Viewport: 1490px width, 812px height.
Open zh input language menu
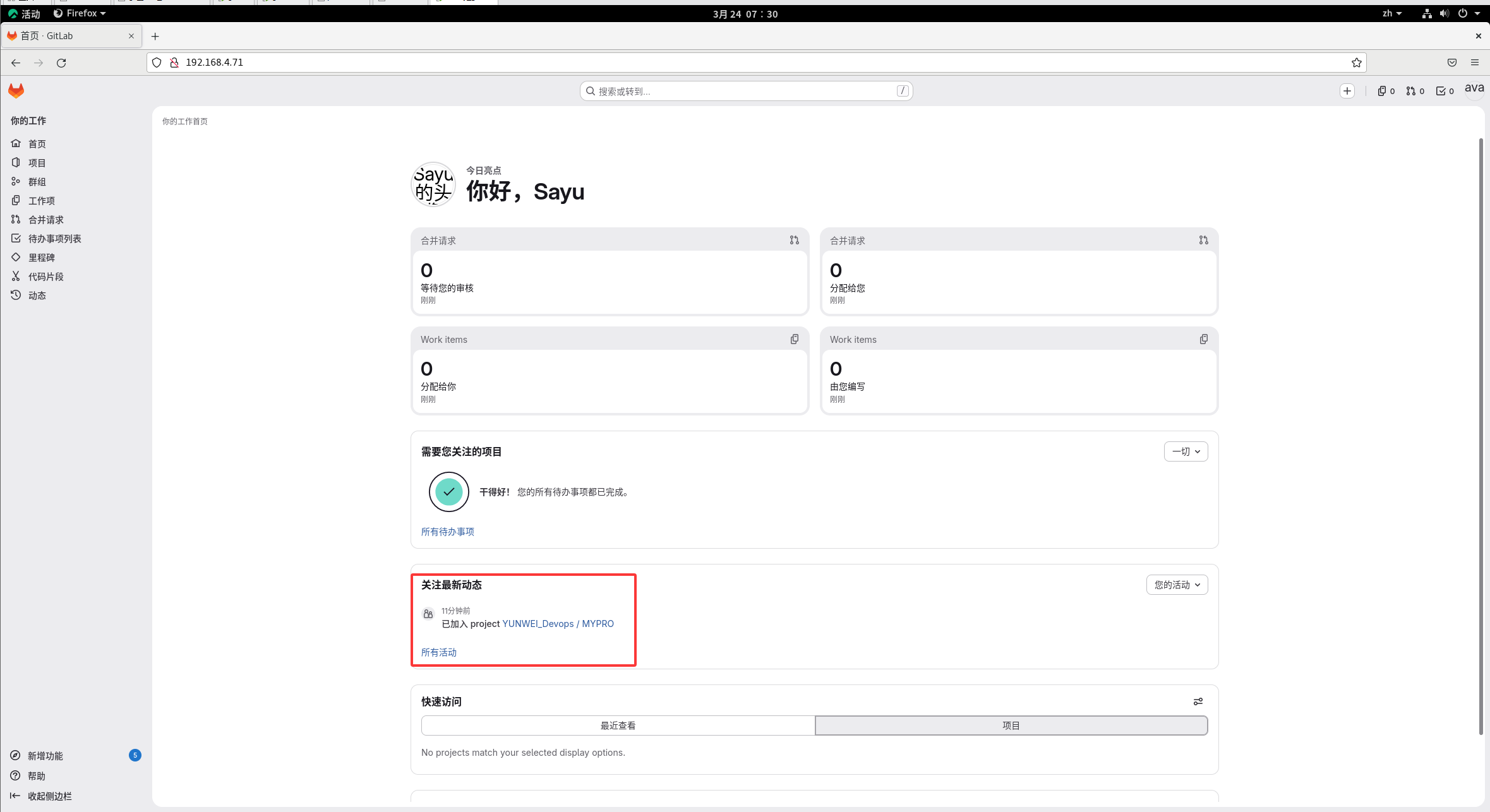(1391, 13)
